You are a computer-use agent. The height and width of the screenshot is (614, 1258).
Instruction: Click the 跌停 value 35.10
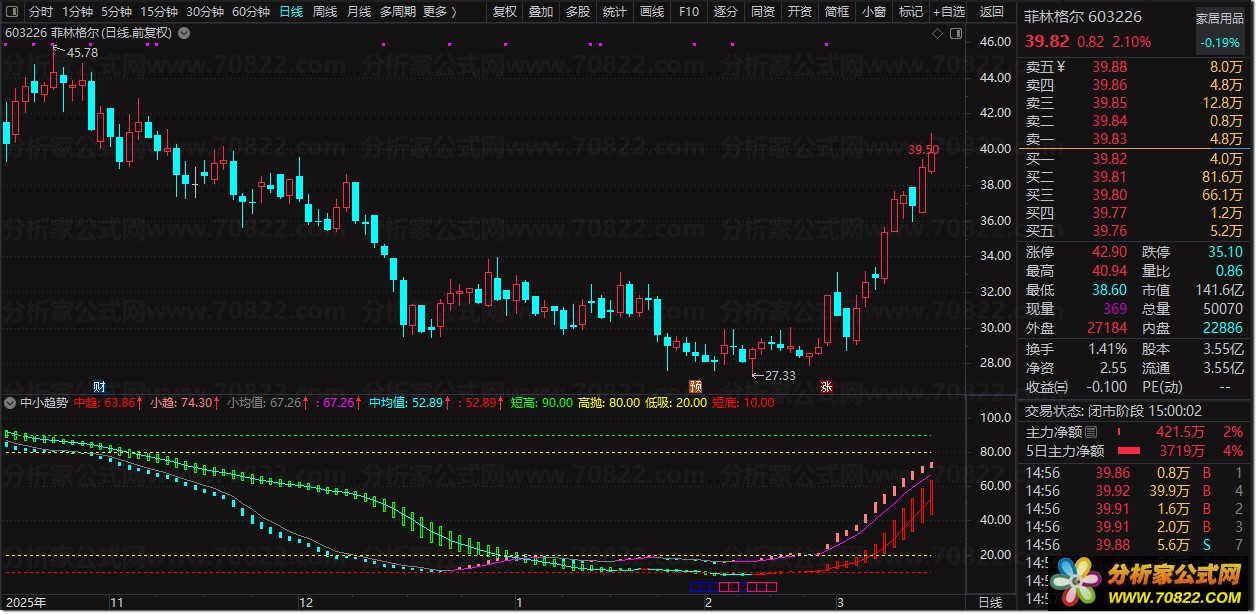(x=1225, y=252)
